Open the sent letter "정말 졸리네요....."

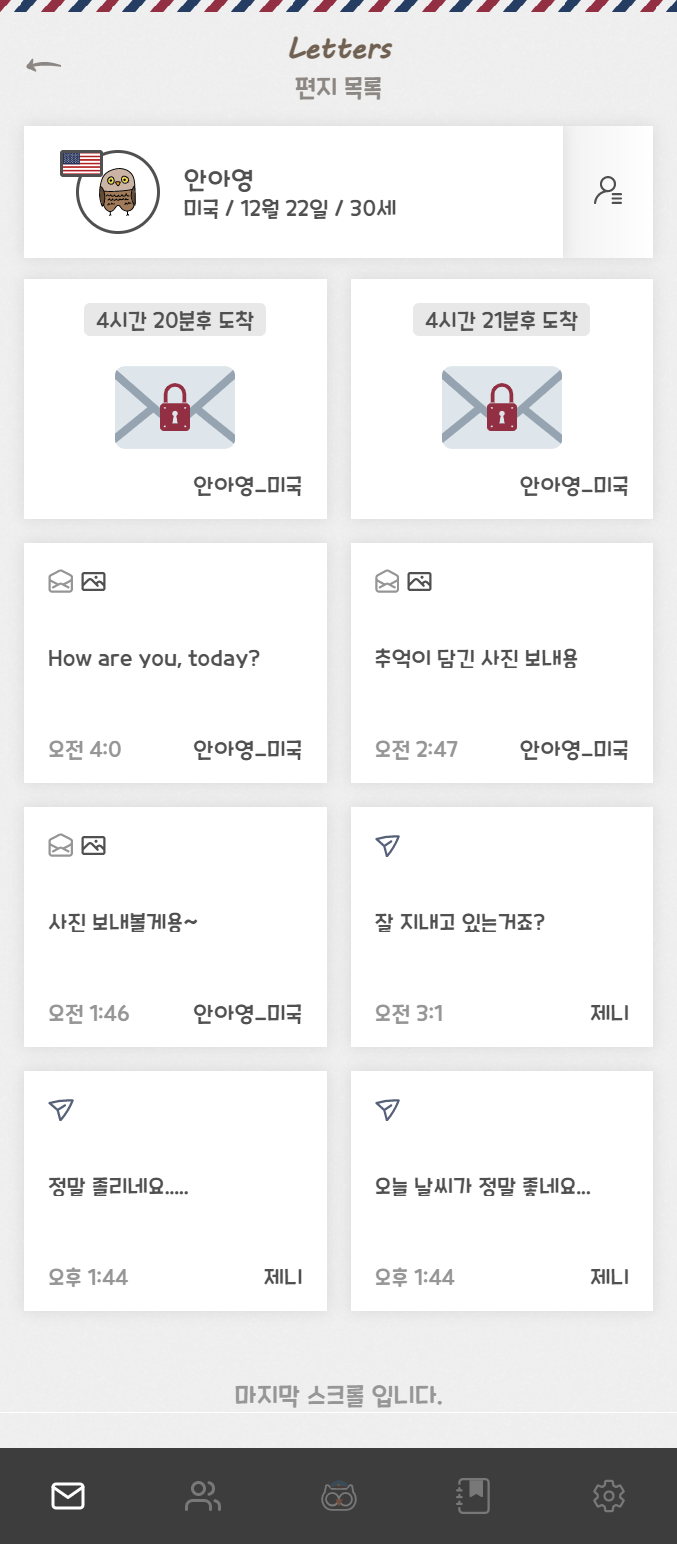pyautogui.click(x=175, y=1190)
